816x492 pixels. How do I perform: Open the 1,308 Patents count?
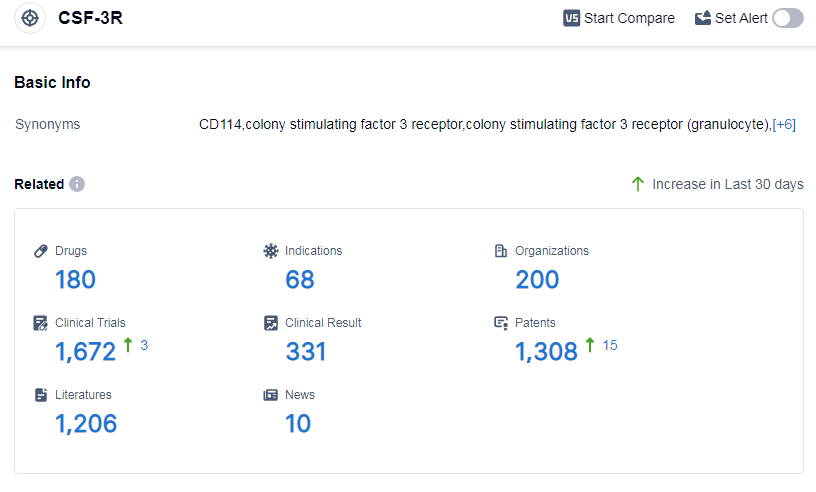point(546,352)
